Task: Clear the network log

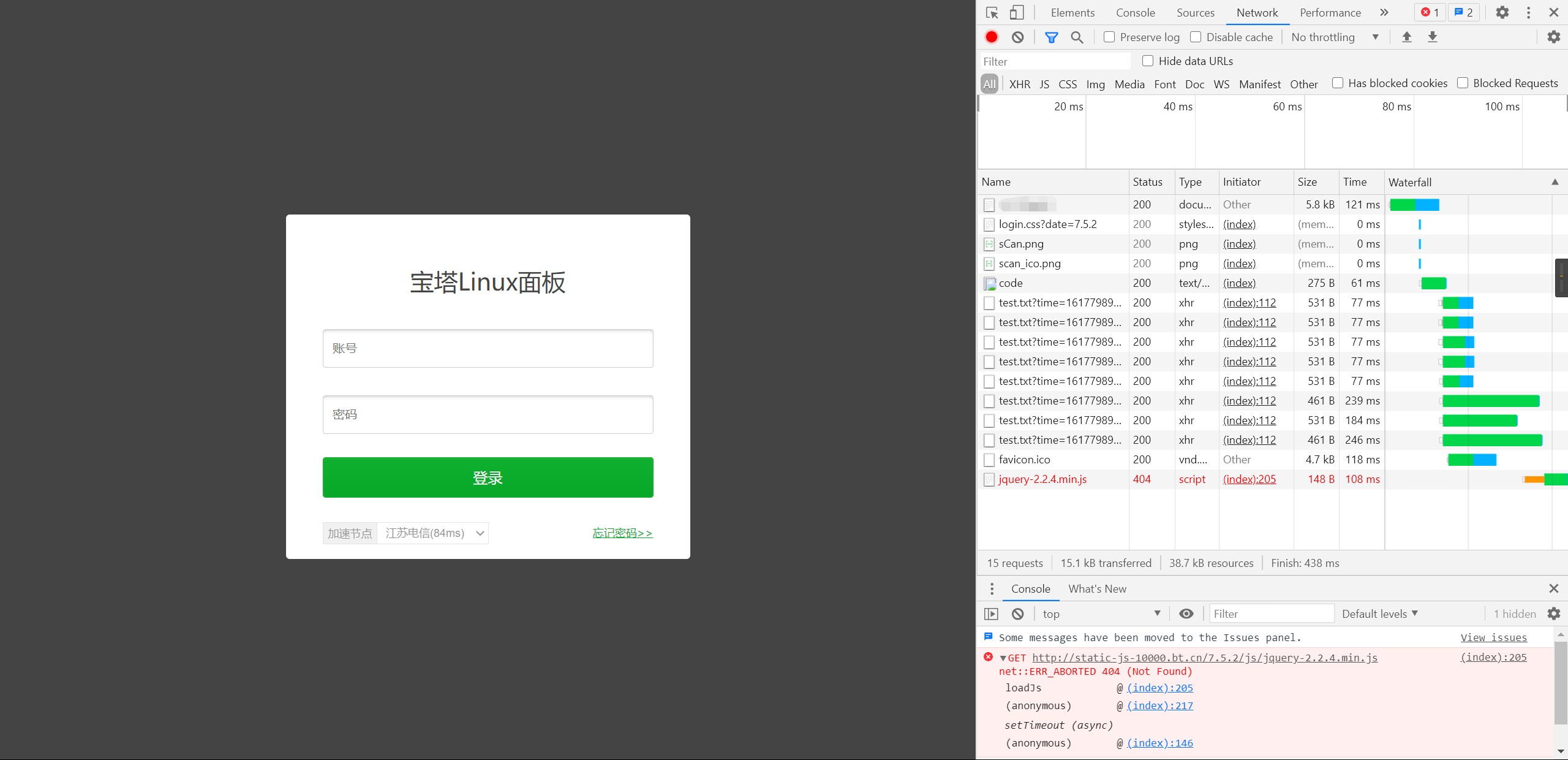Action: [x=1018, y=37]
